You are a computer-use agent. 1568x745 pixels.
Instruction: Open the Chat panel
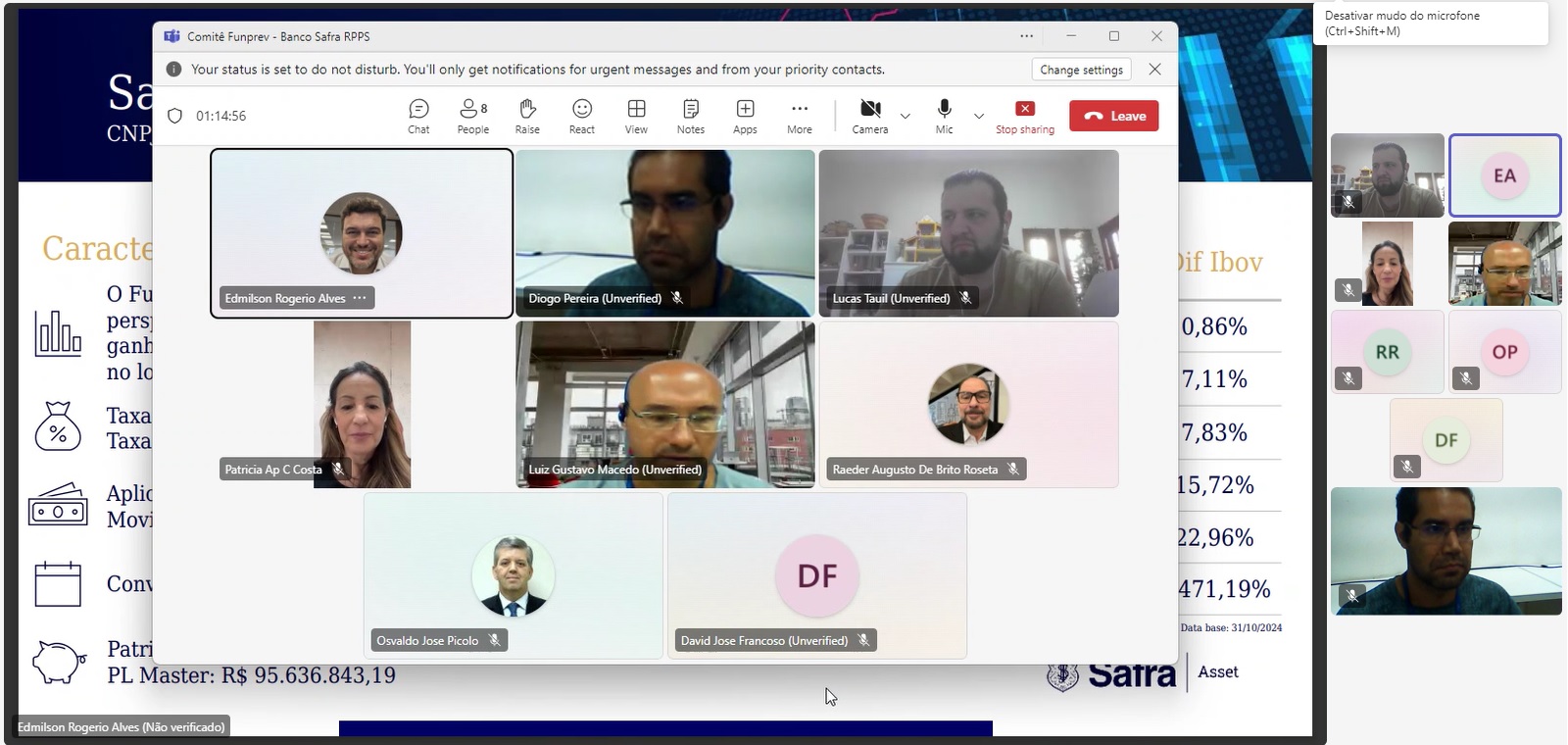tap(418, 116)
